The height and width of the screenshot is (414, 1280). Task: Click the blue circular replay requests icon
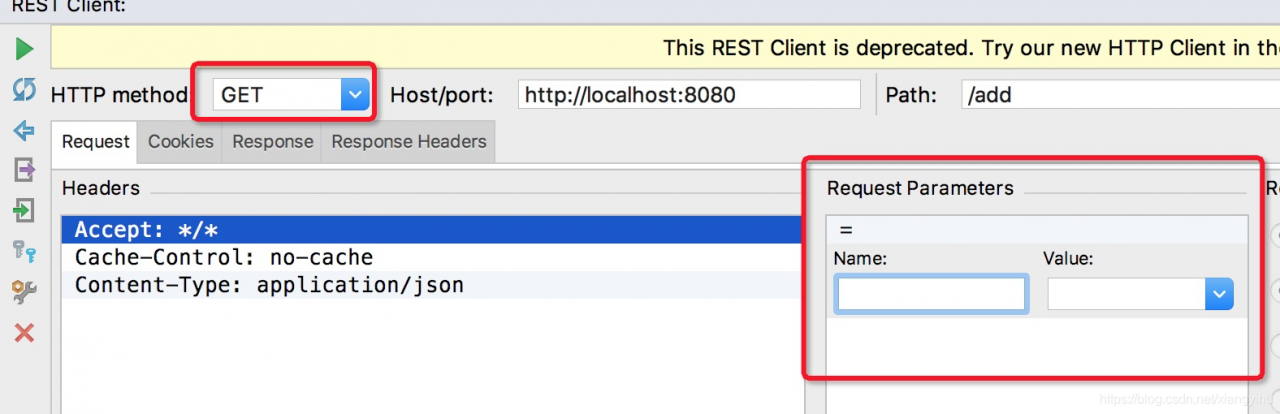tap(25, 90)
